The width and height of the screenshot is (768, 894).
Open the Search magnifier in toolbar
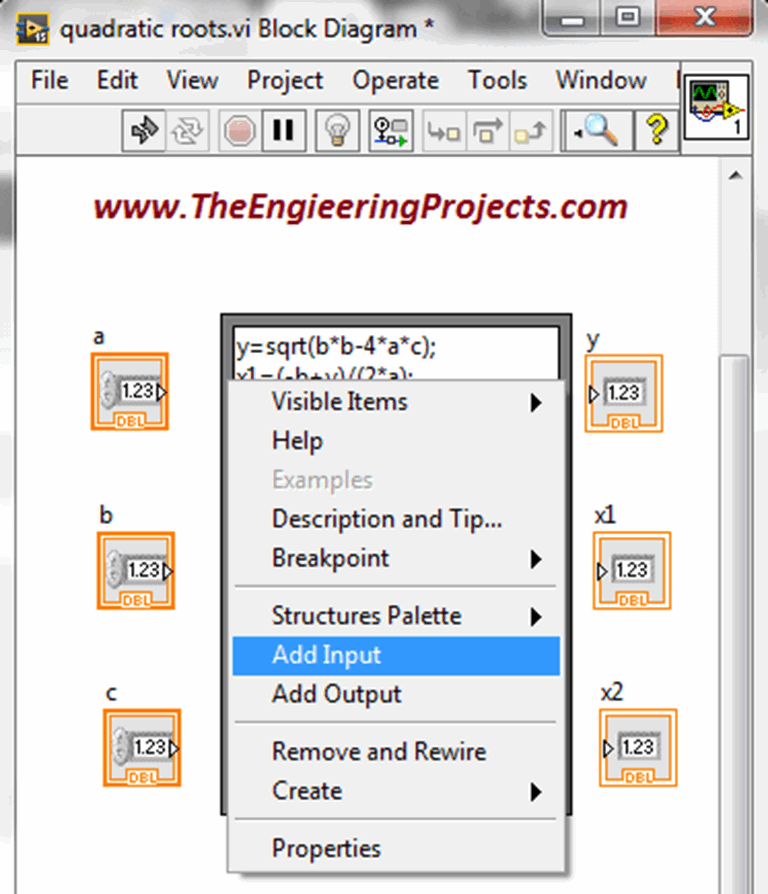[596, 130]
